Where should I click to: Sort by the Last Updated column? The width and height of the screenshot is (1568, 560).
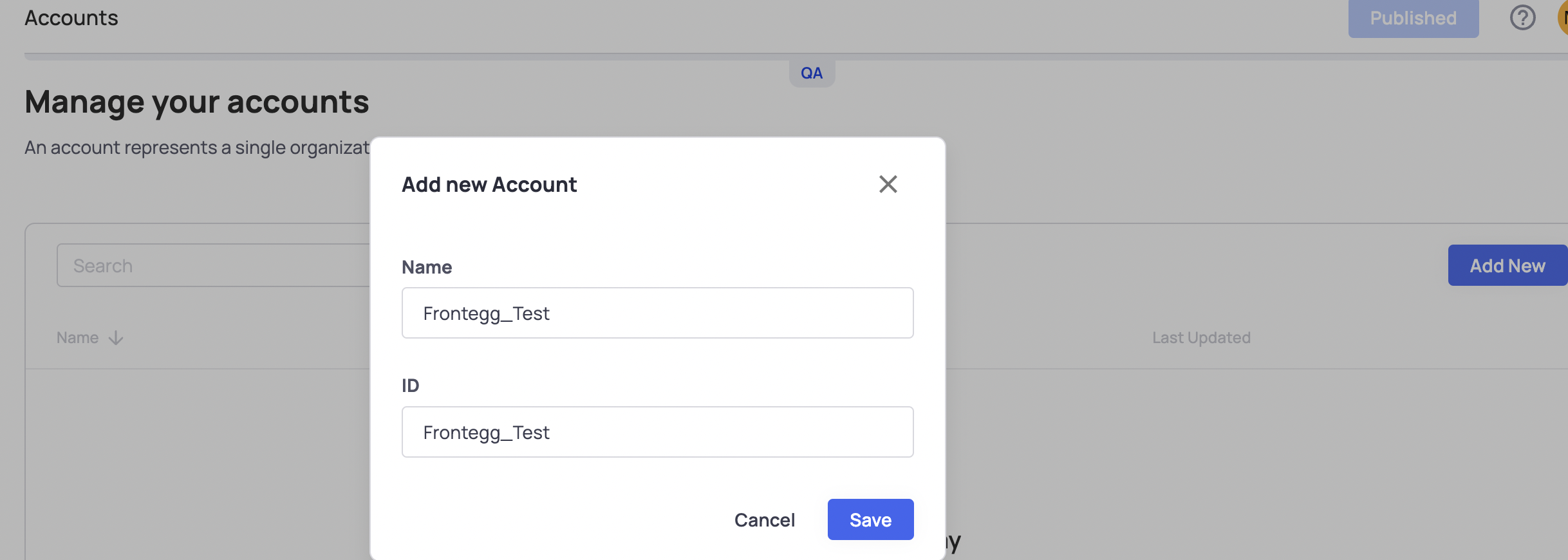coord(1200,338)
